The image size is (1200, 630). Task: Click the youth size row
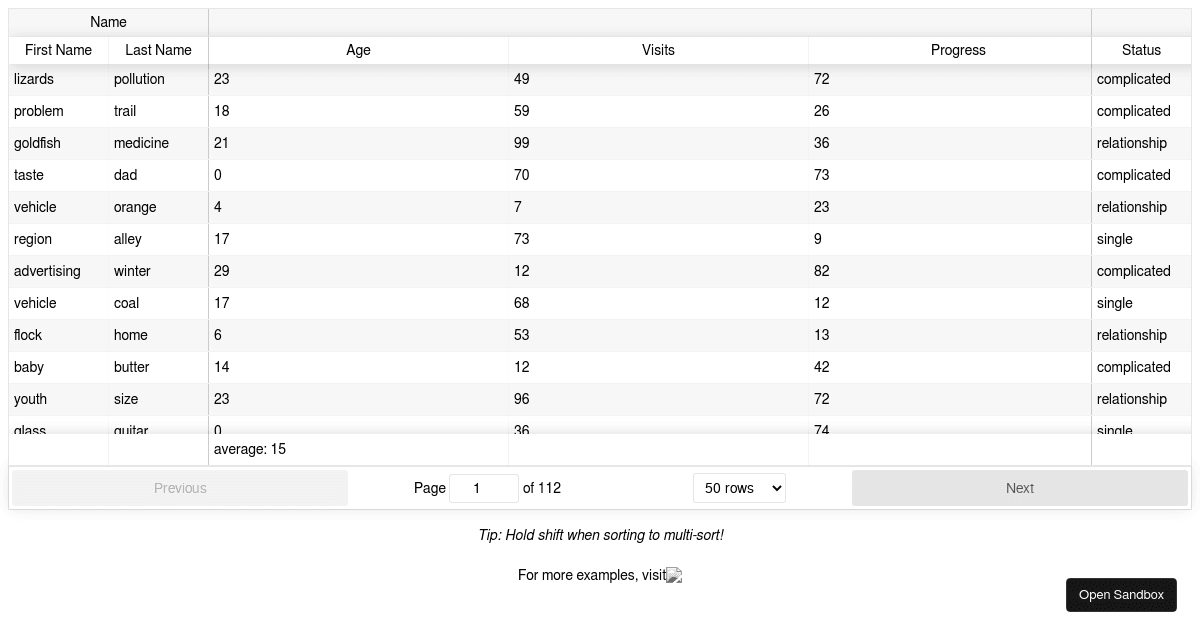click(600, 399)
